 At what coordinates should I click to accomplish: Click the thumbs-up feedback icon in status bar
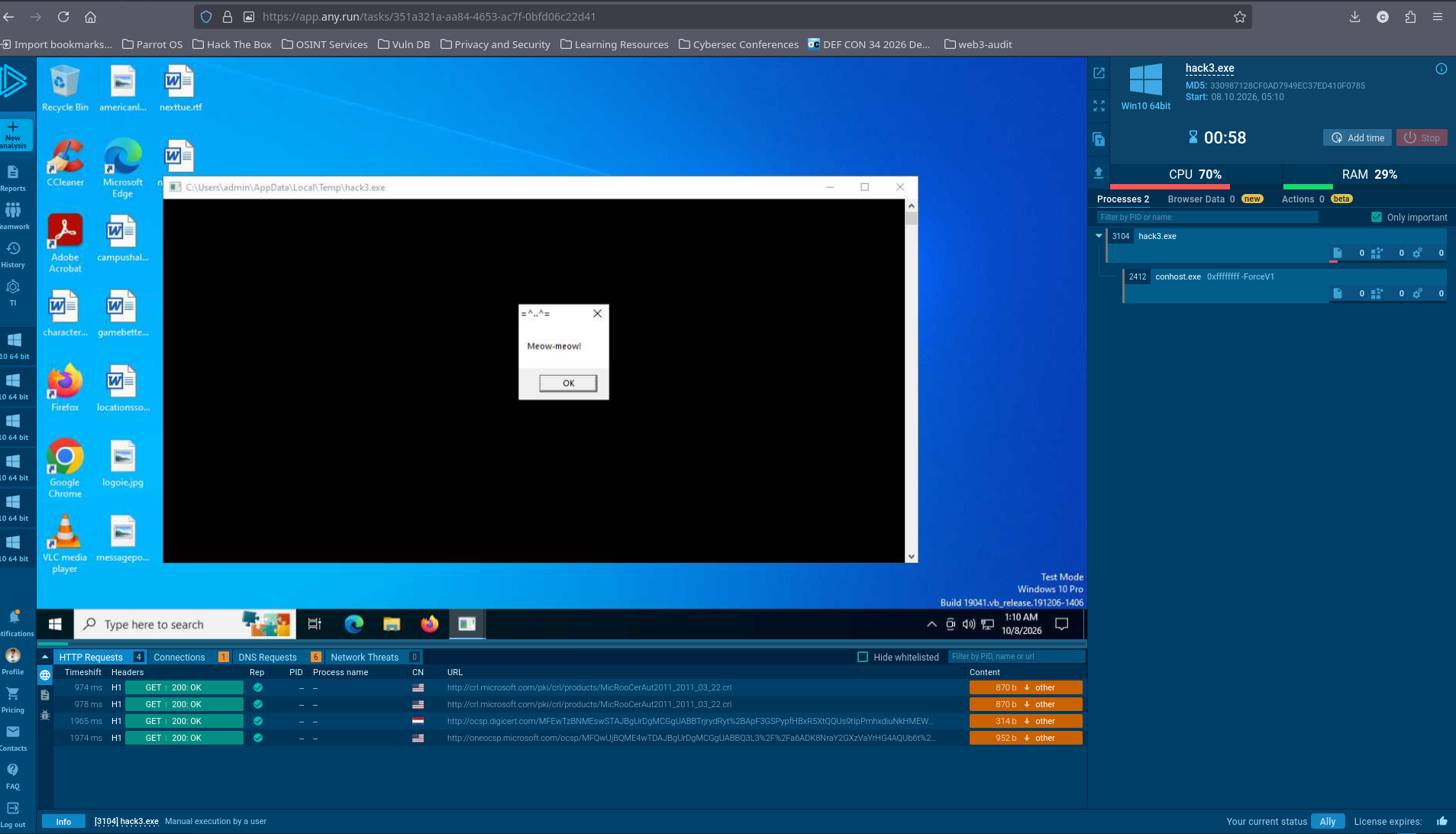[1441, 821]
